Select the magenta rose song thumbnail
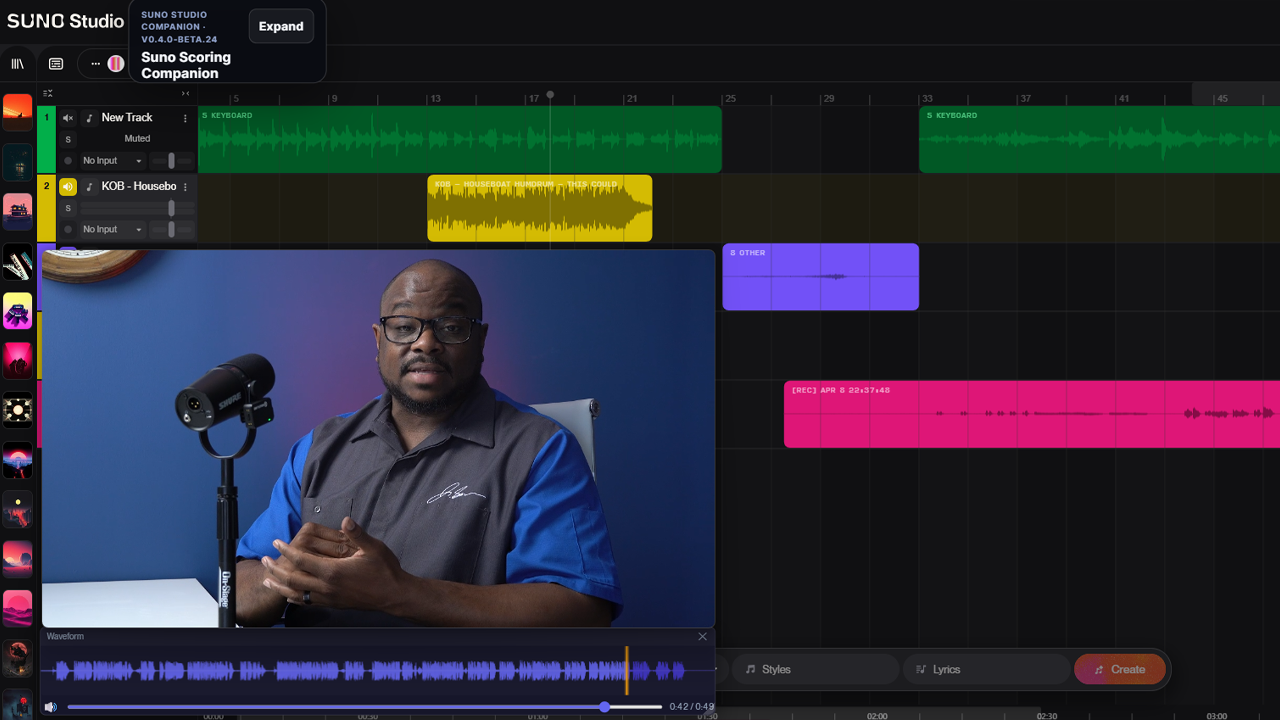Viewport: 1280px width, 720px height. pyautogui.click(x=18, y=361)
